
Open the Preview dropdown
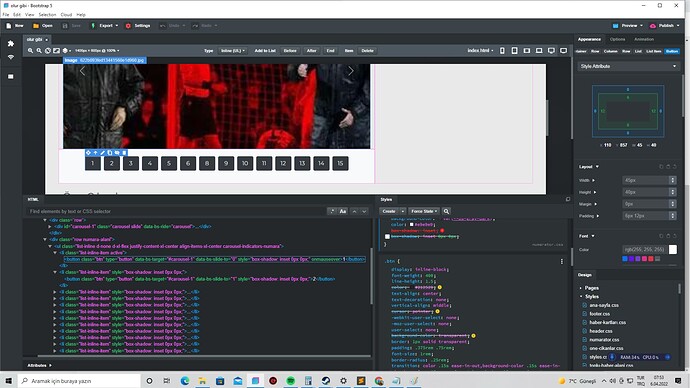point(628,26)
